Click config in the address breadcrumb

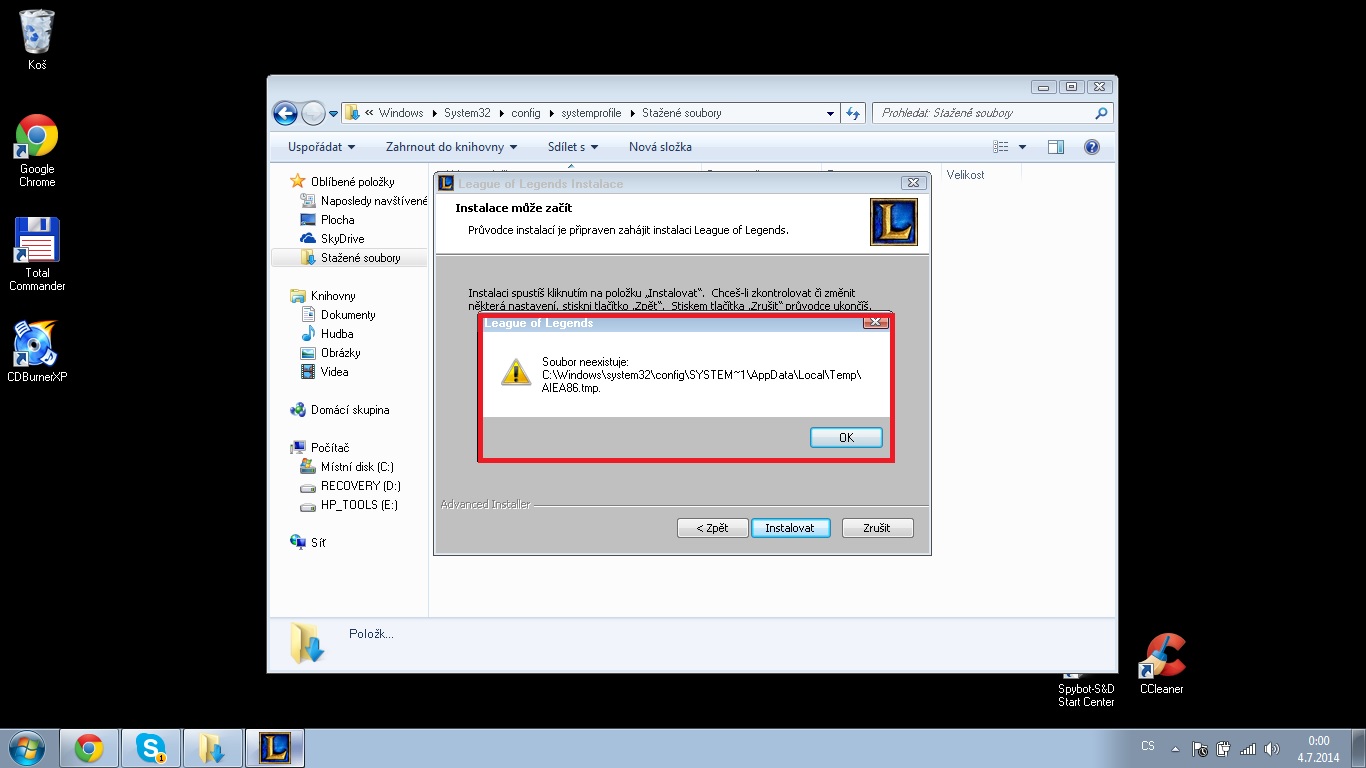coord(525,113)
